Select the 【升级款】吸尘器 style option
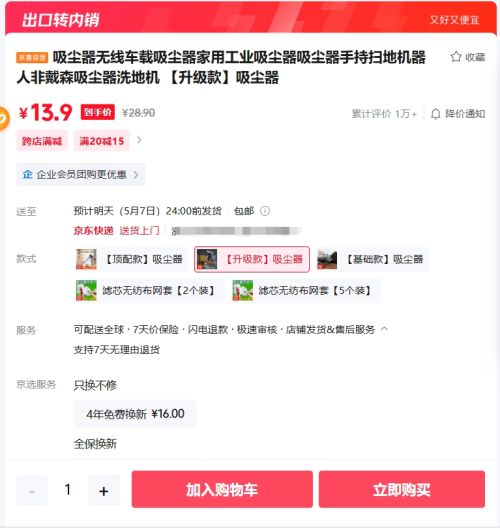Screen dimensions: 500x528 [252, 259]
